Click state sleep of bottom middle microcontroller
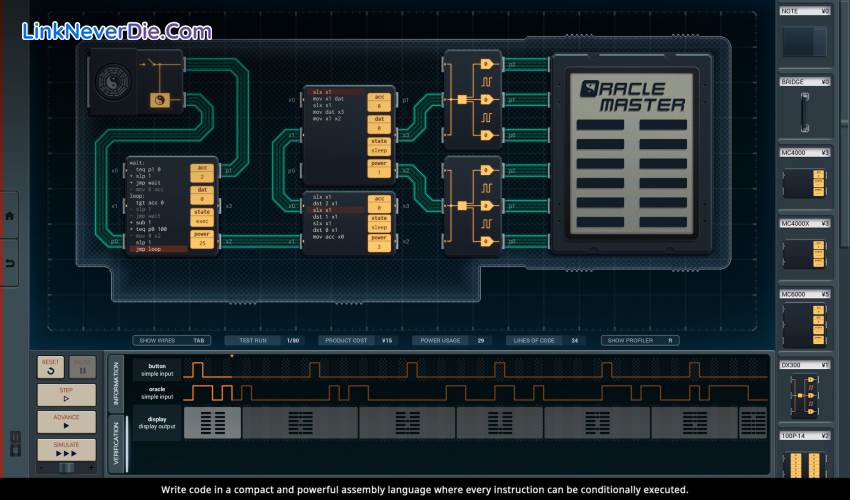This screenshot has height=500, width=850. pos(379,223)
